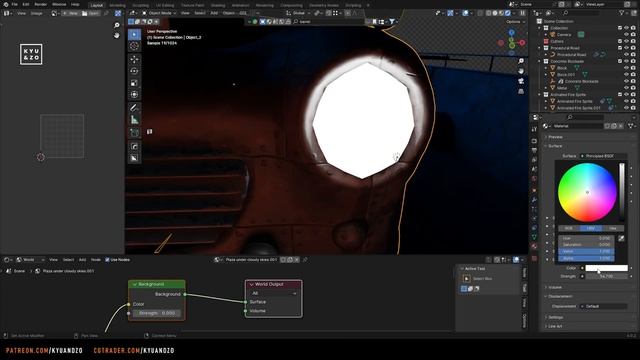Screen dimensions: 640x360
Task: Open the node editor Node menu
Action: pyautogui.click(x=96, y=260)
